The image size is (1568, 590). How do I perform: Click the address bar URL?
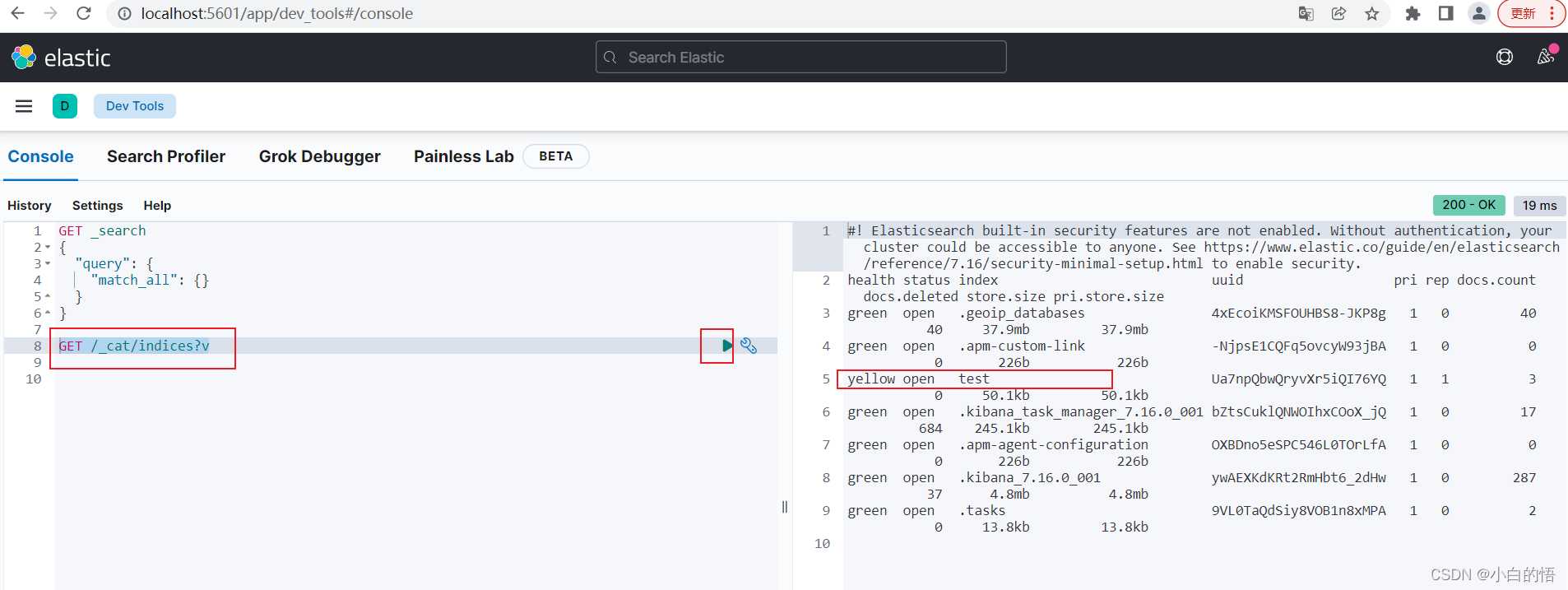click(277, 13)
